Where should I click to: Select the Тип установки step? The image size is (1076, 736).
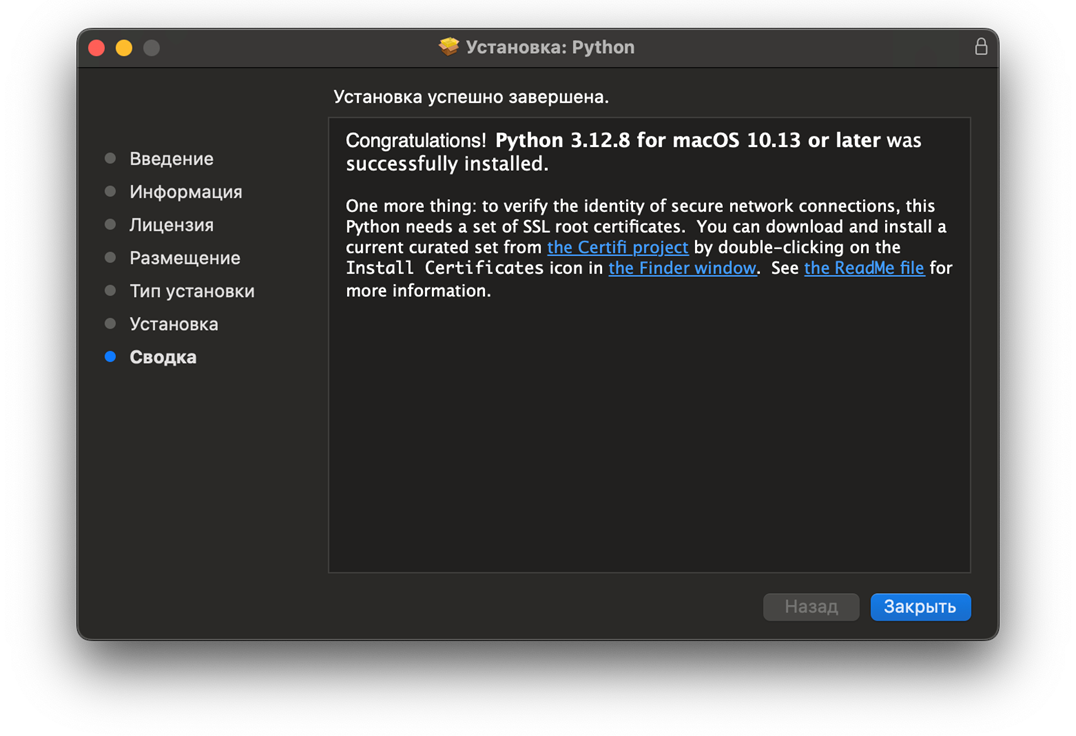pyautogui.click(x=192, y=291)
